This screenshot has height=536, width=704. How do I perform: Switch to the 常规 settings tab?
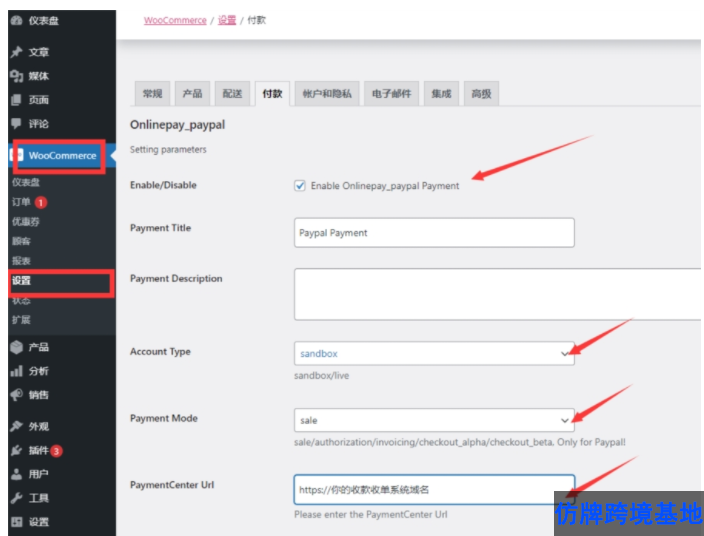click(x=152, y=93)
